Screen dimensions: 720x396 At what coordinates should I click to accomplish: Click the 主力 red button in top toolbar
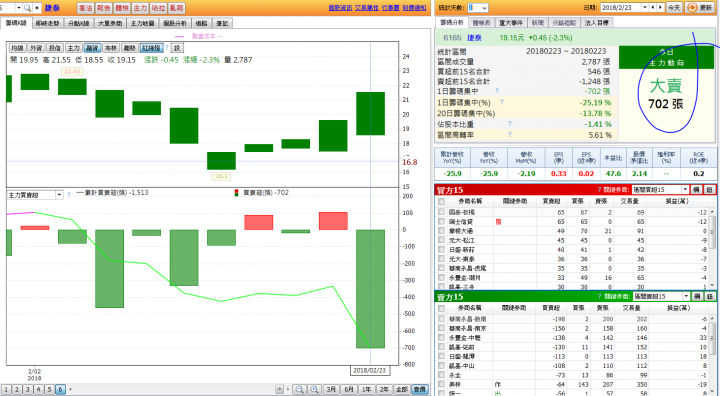tap(140, 8)
